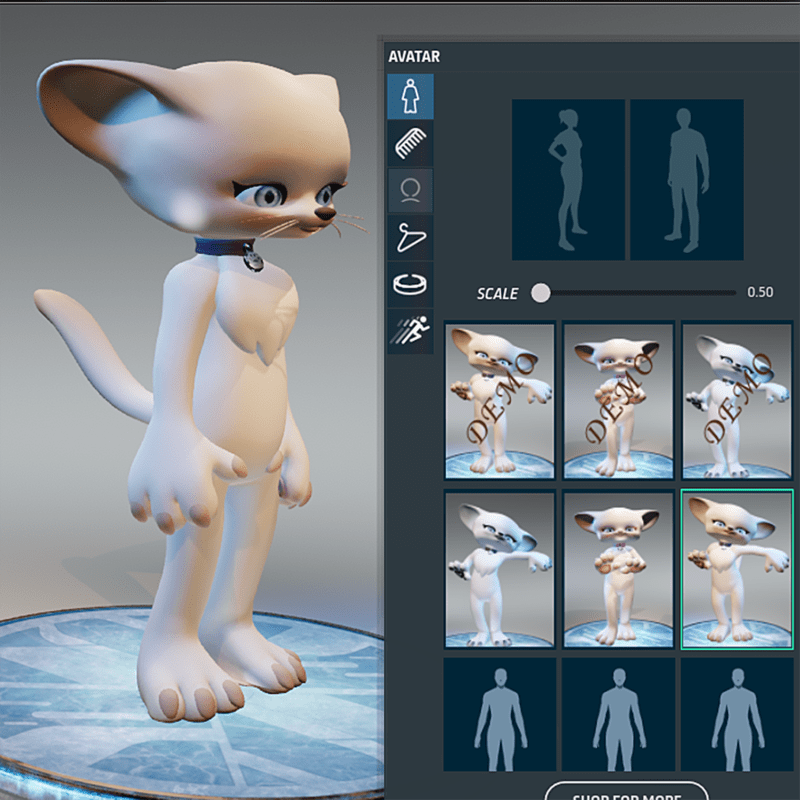Open the face customization icon
The width and height of the screenshot is (800, 800).
410,190
